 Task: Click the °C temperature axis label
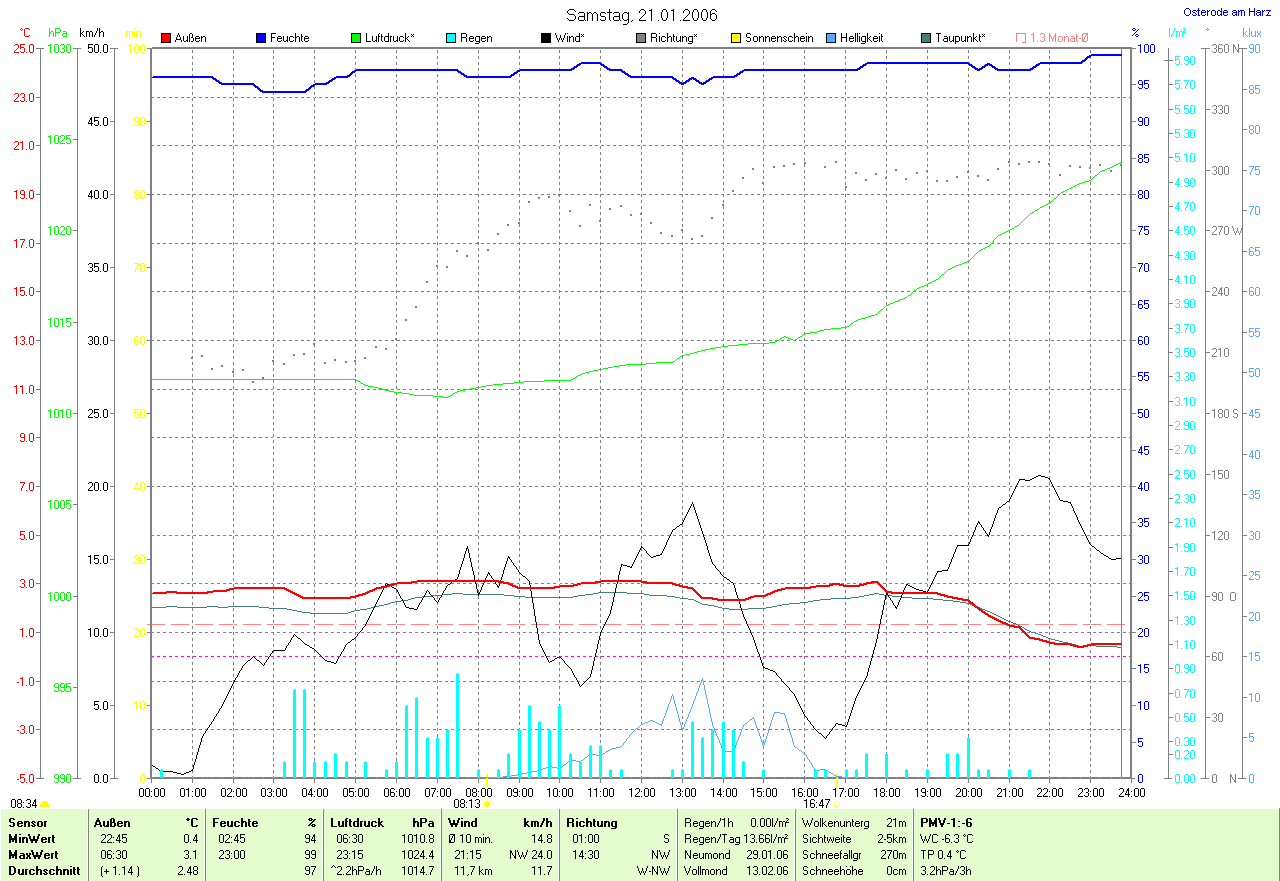[x=26, y=33]
